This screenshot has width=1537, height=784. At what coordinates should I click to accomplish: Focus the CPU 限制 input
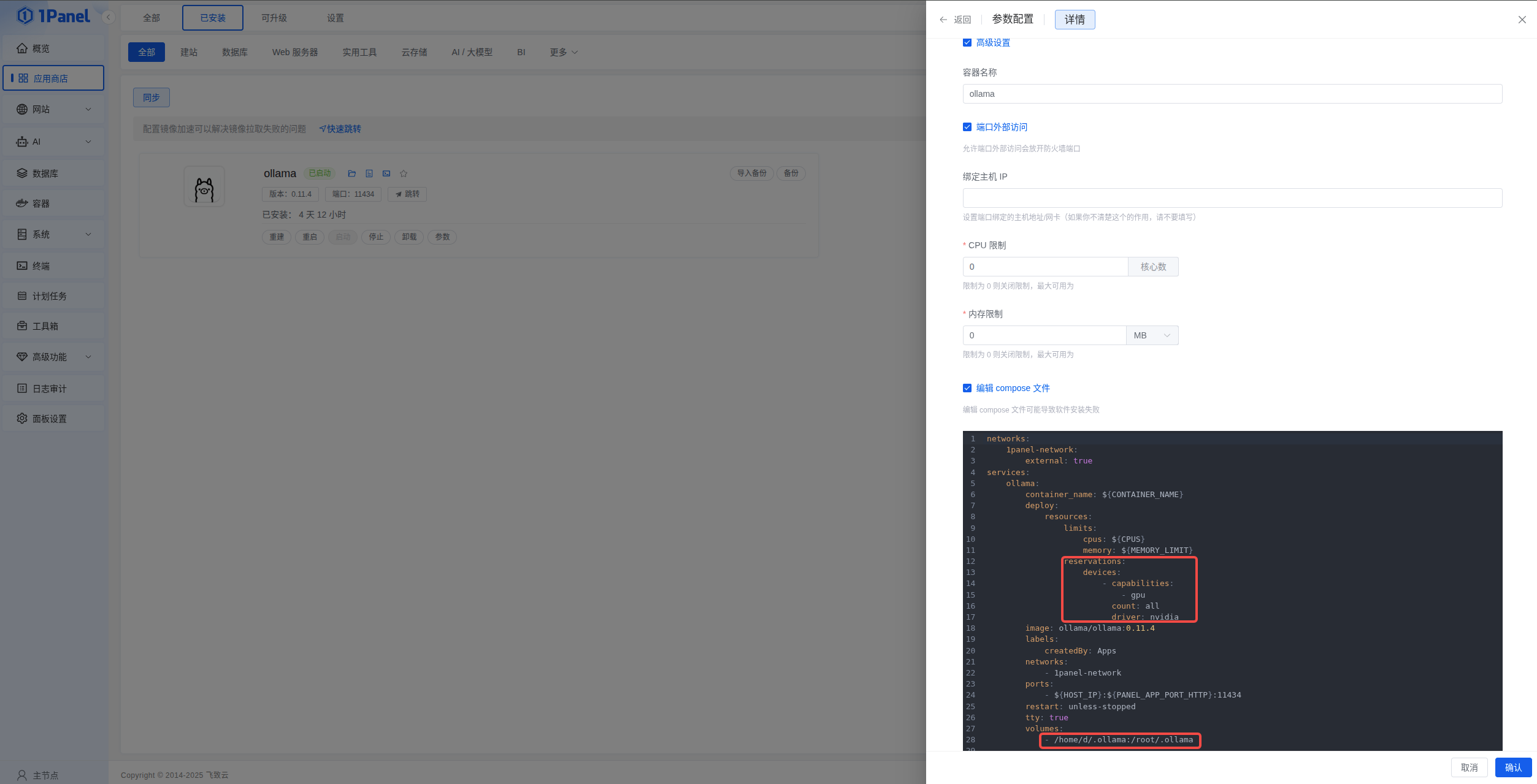pos(1045,267)
